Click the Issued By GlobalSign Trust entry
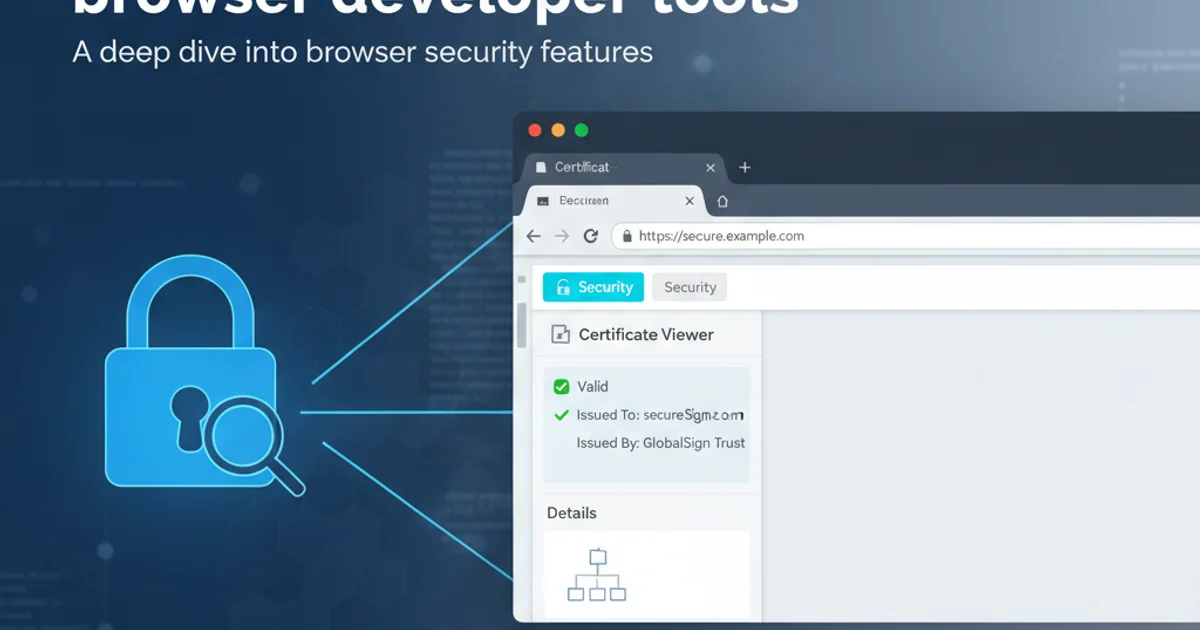Viewport: 1200px width, 630px height. [660, 443]
